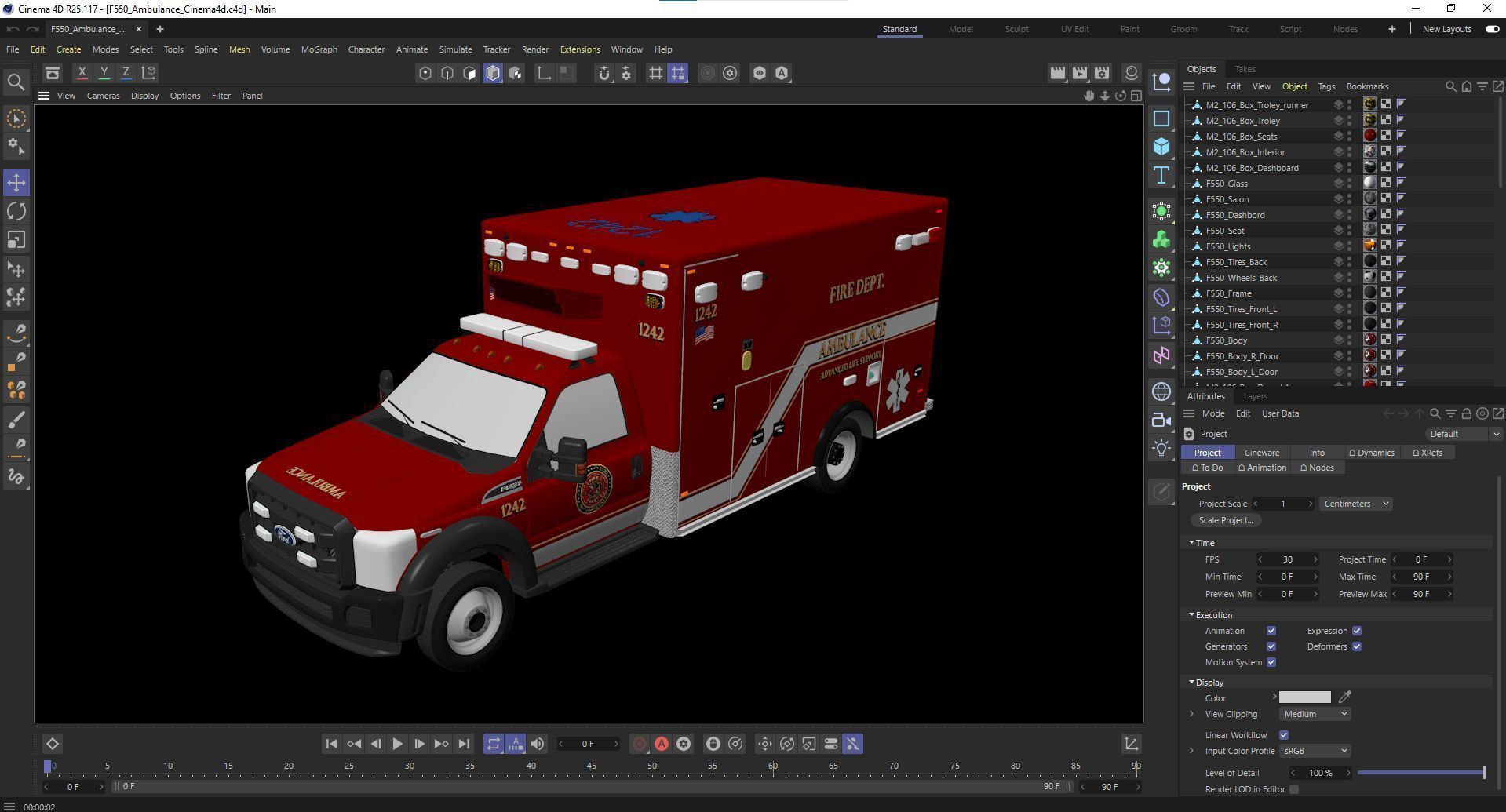
Task: Open viewport Cameras menu
Action: click(x=103, y=96)
